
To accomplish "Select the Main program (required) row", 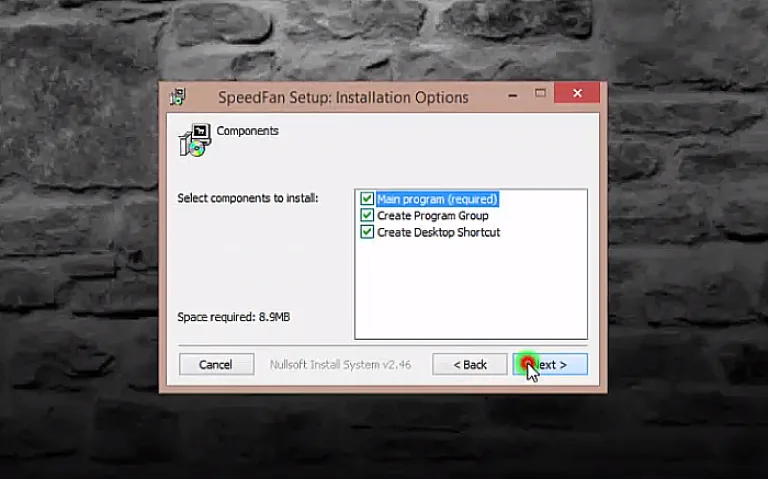I will [437, 199].
